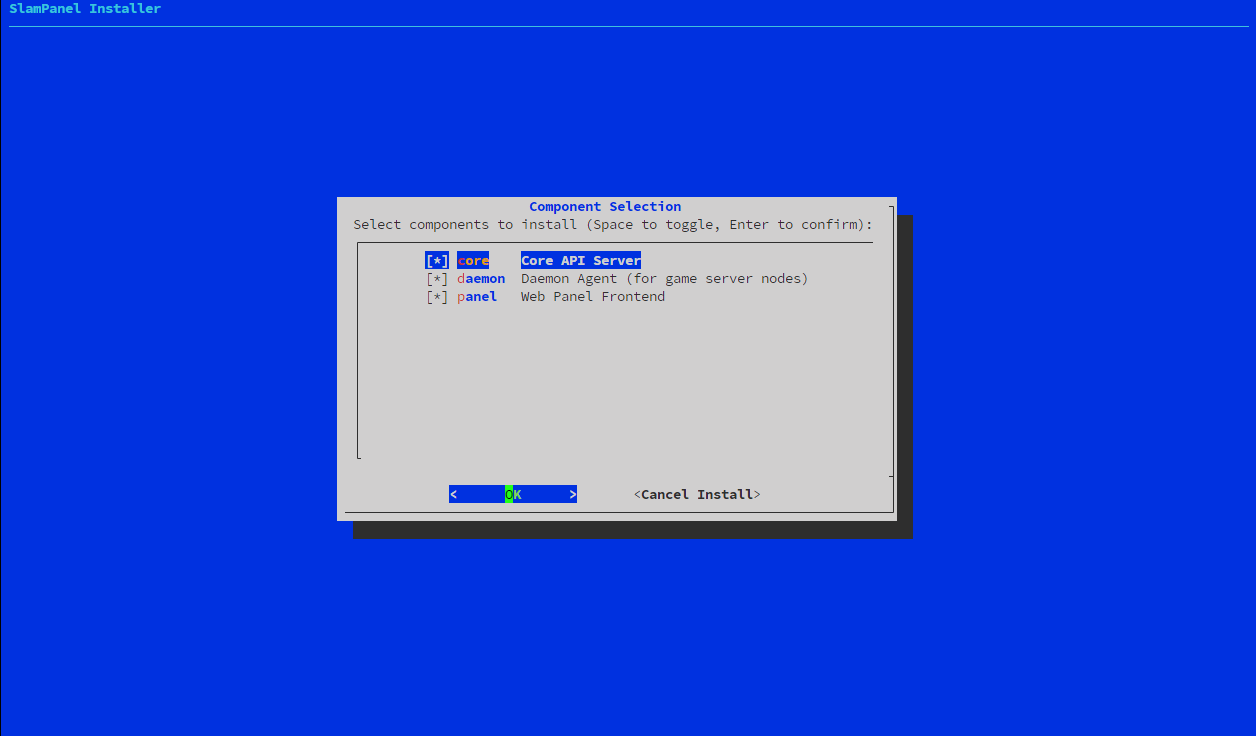
Task: Click the checkbox asterisk next to core
Action: (437, 260)
